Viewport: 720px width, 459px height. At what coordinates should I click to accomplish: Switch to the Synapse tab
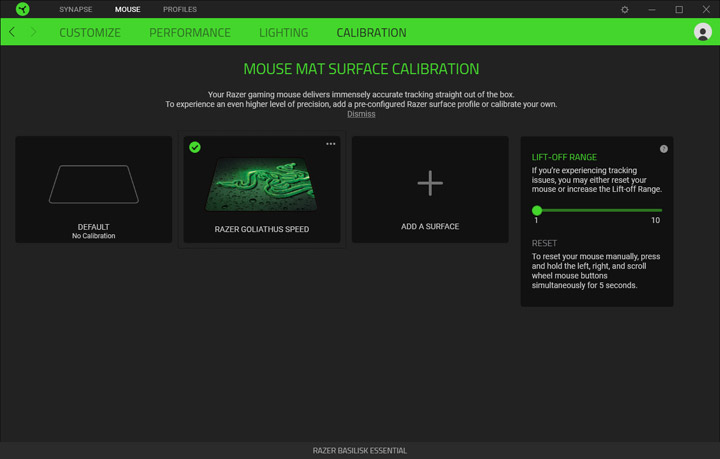75,9
